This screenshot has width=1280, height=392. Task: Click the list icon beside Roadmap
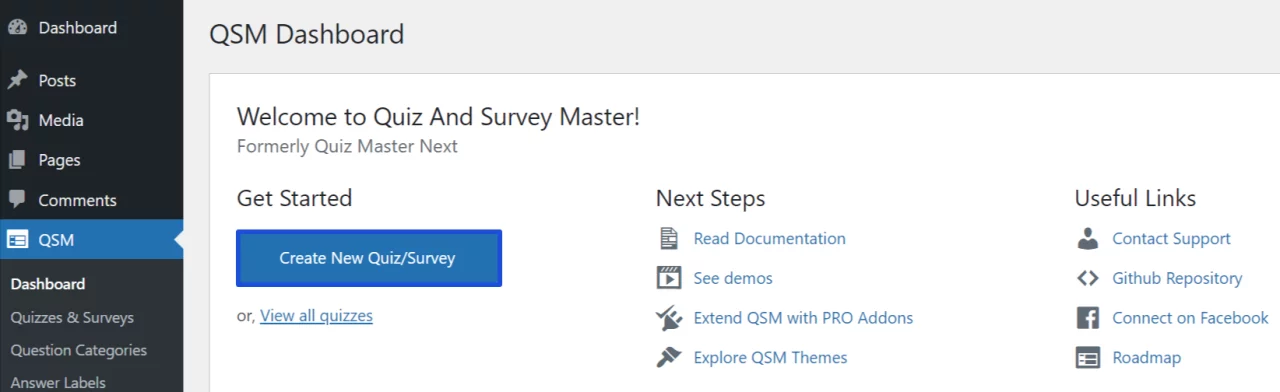coord(1088,357)
